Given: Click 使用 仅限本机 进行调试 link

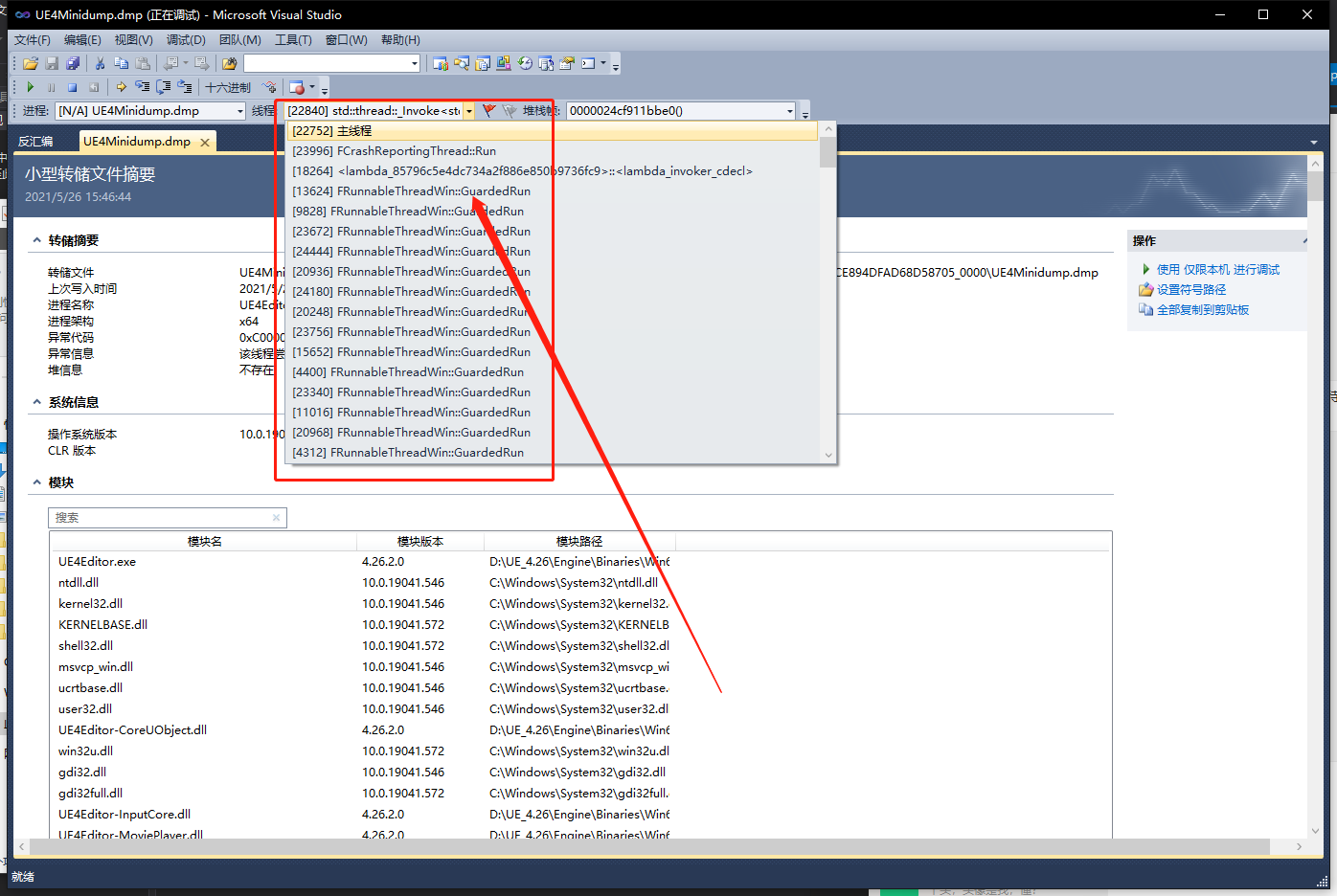Looking at the screenshot, I should pos(1217,269).
